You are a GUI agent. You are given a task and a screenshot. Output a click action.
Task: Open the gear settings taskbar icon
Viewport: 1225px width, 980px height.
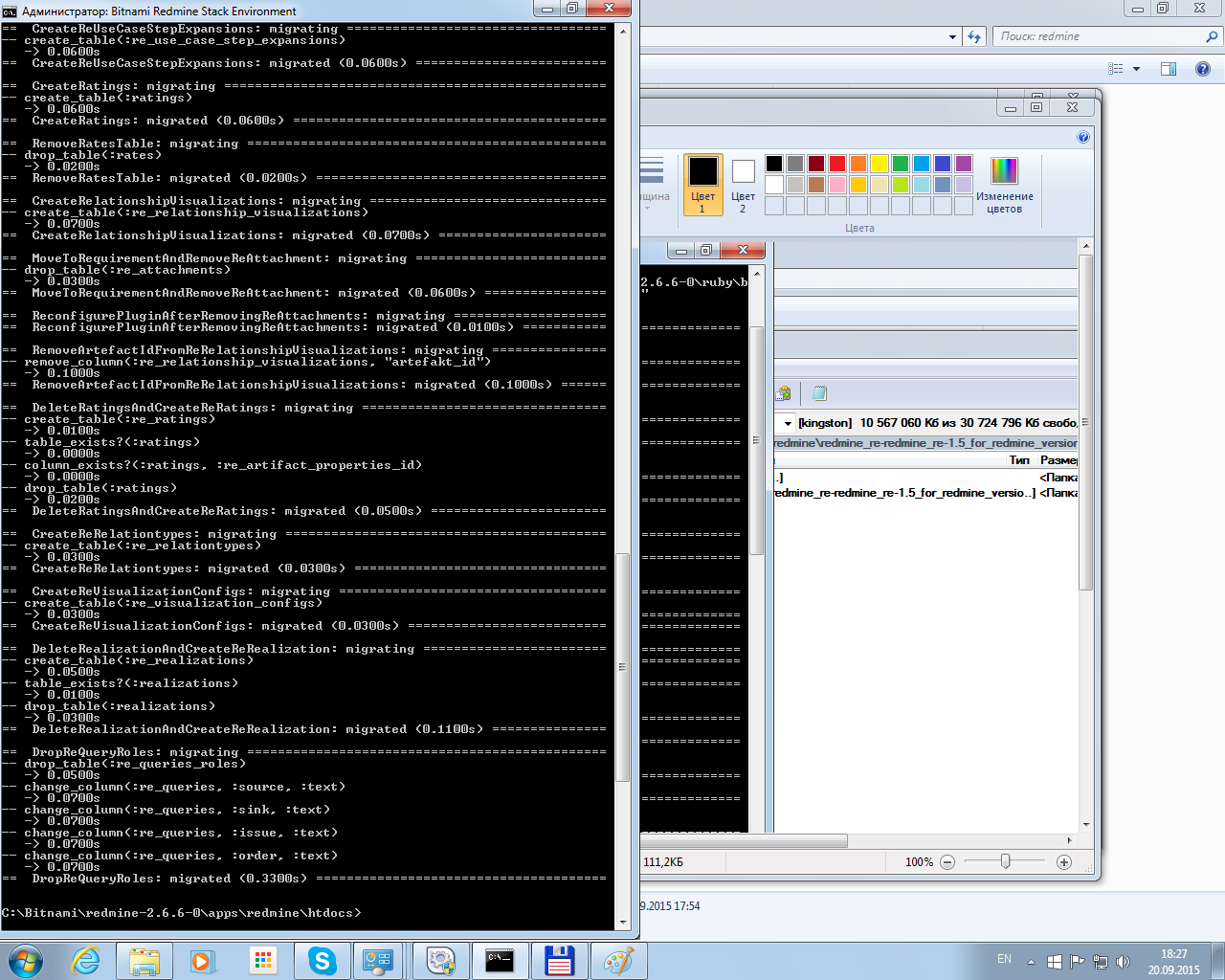[x=440, y=961]
